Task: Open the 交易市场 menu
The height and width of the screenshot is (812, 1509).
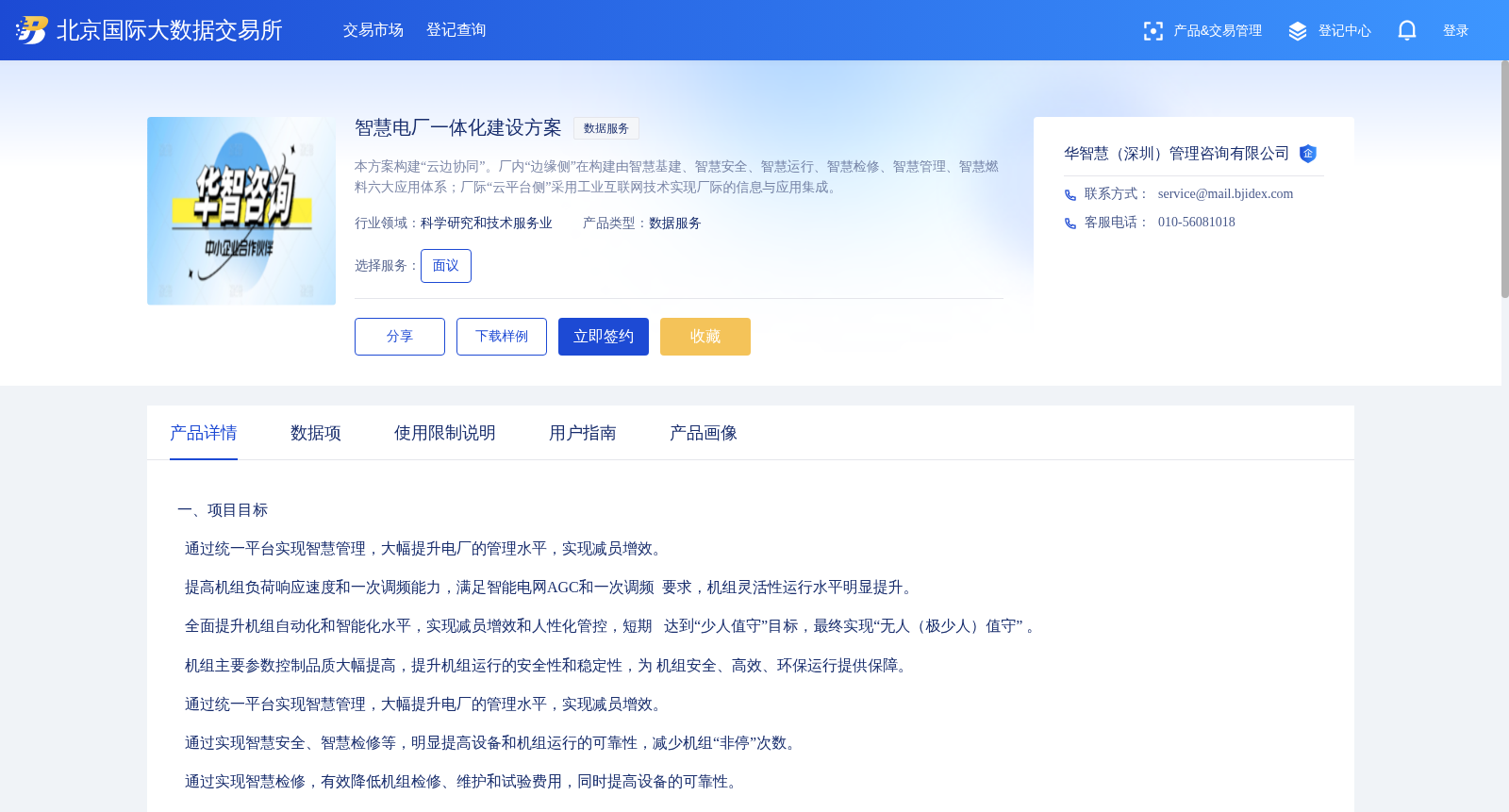Action: coord(373,30)
